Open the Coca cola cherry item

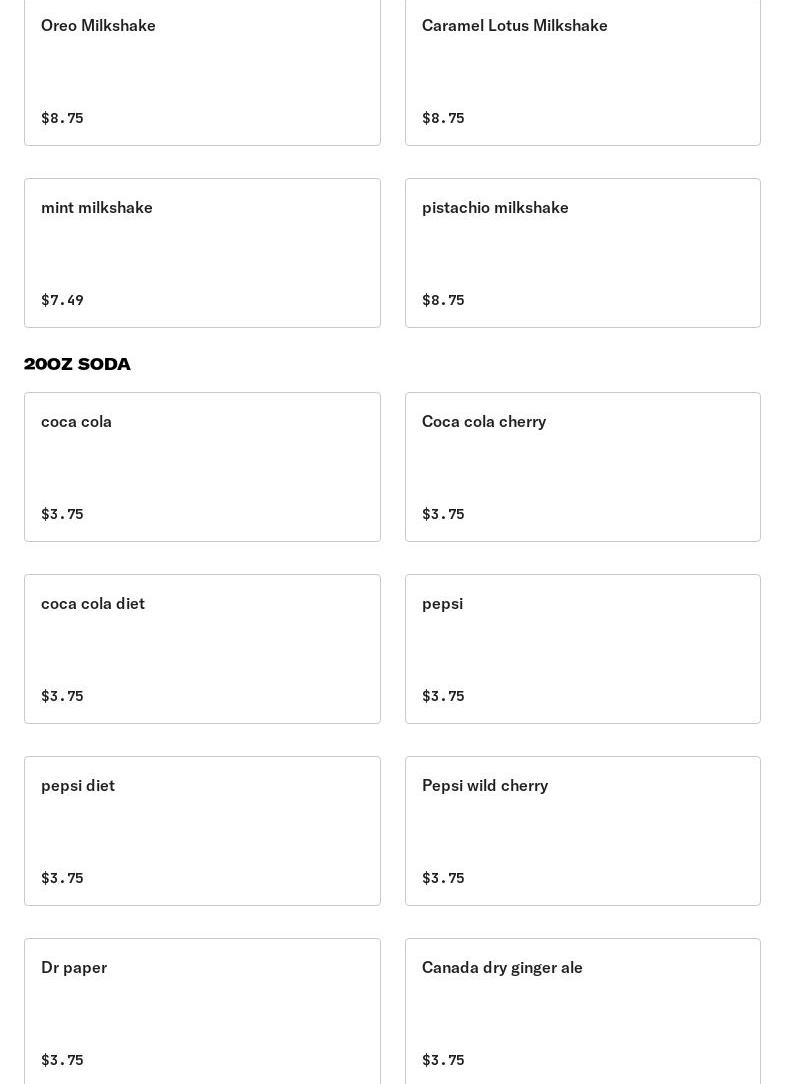click(582, 467)
